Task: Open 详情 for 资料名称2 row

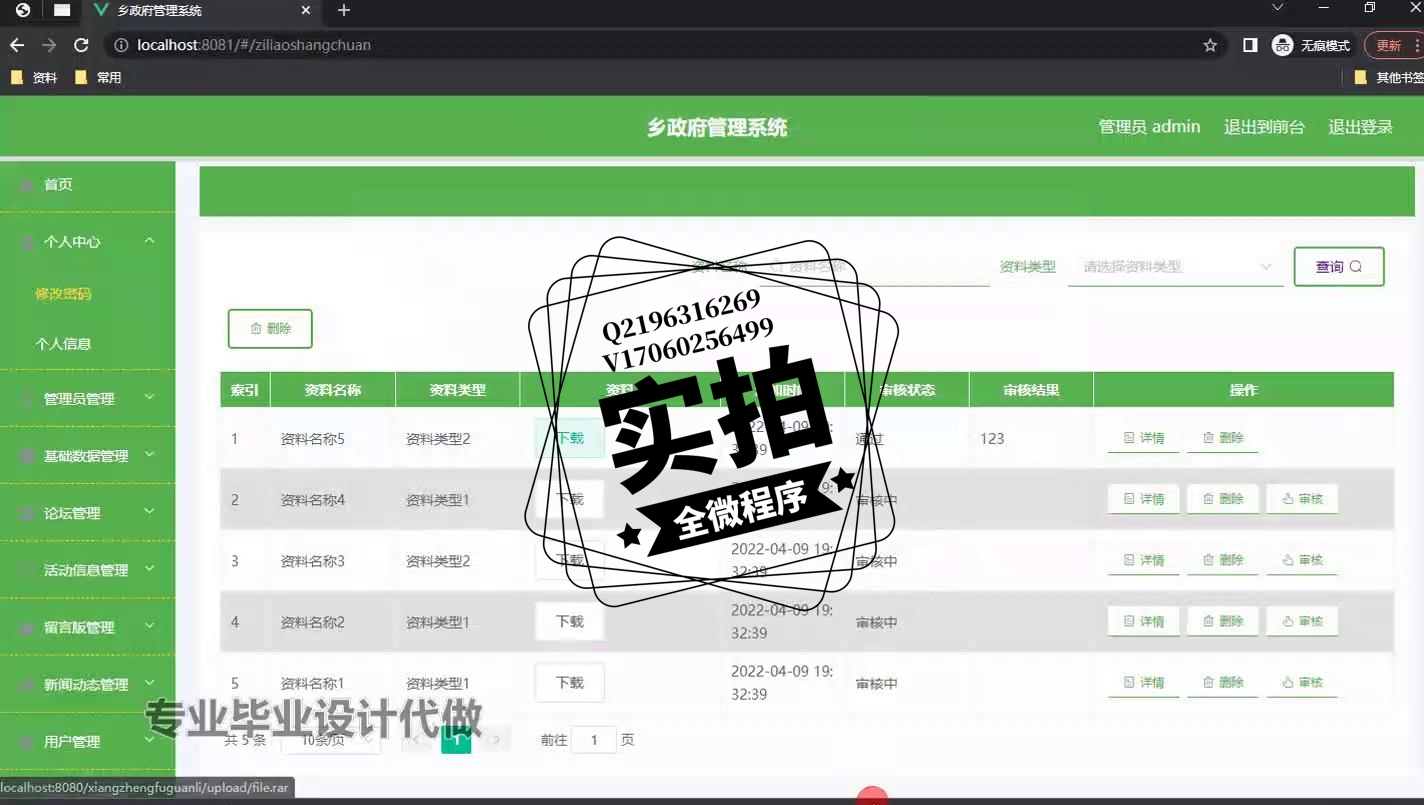Action: 1144,621
